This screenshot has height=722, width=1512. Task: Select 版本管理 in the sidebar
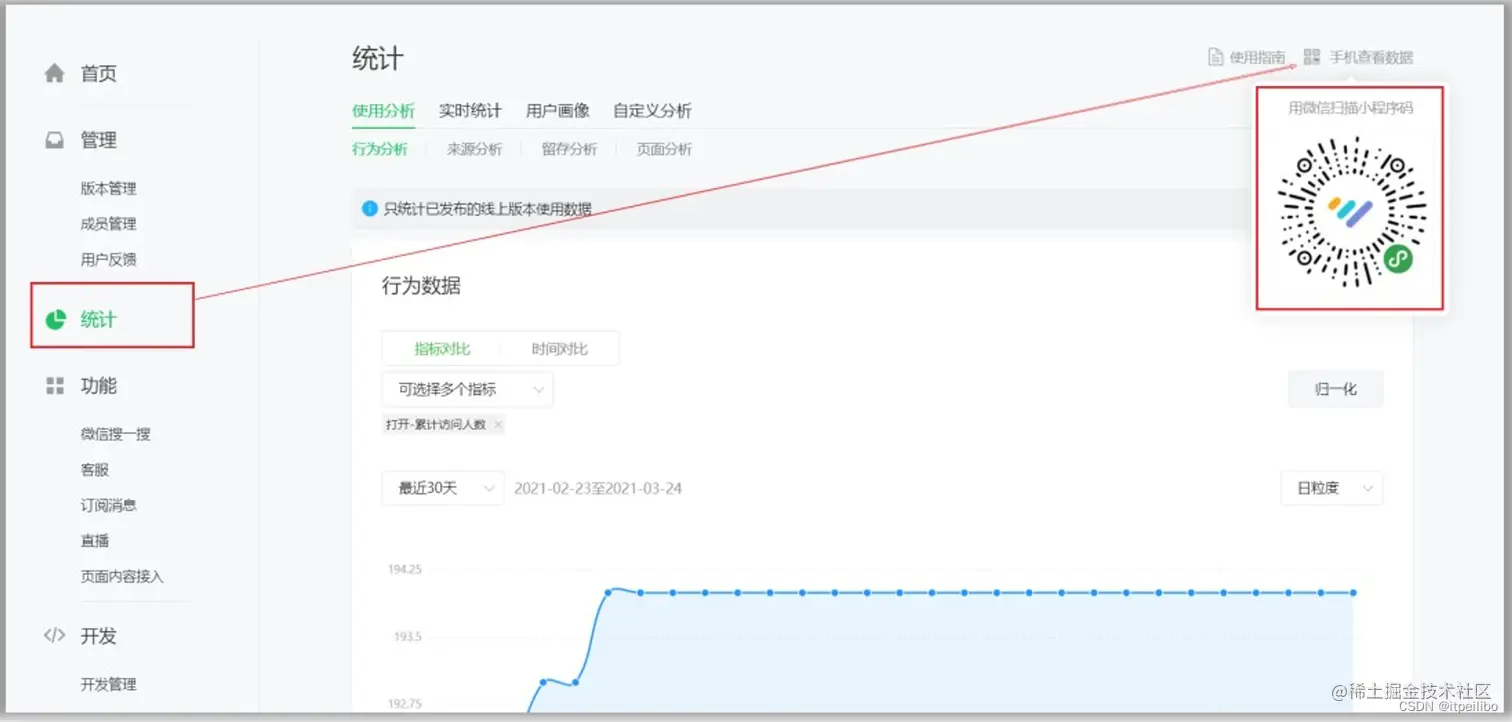[108, 188]
